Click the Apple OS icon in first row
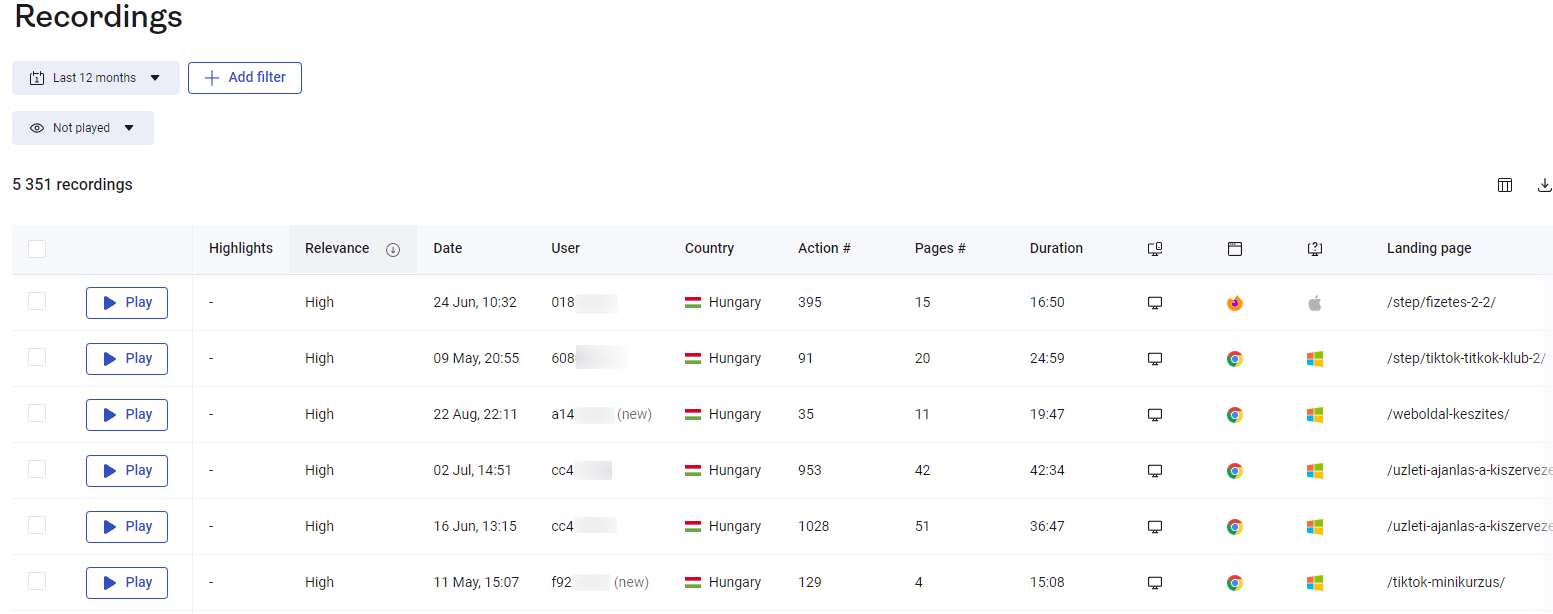This screenshot has width=1553, height=614. 1315,303
